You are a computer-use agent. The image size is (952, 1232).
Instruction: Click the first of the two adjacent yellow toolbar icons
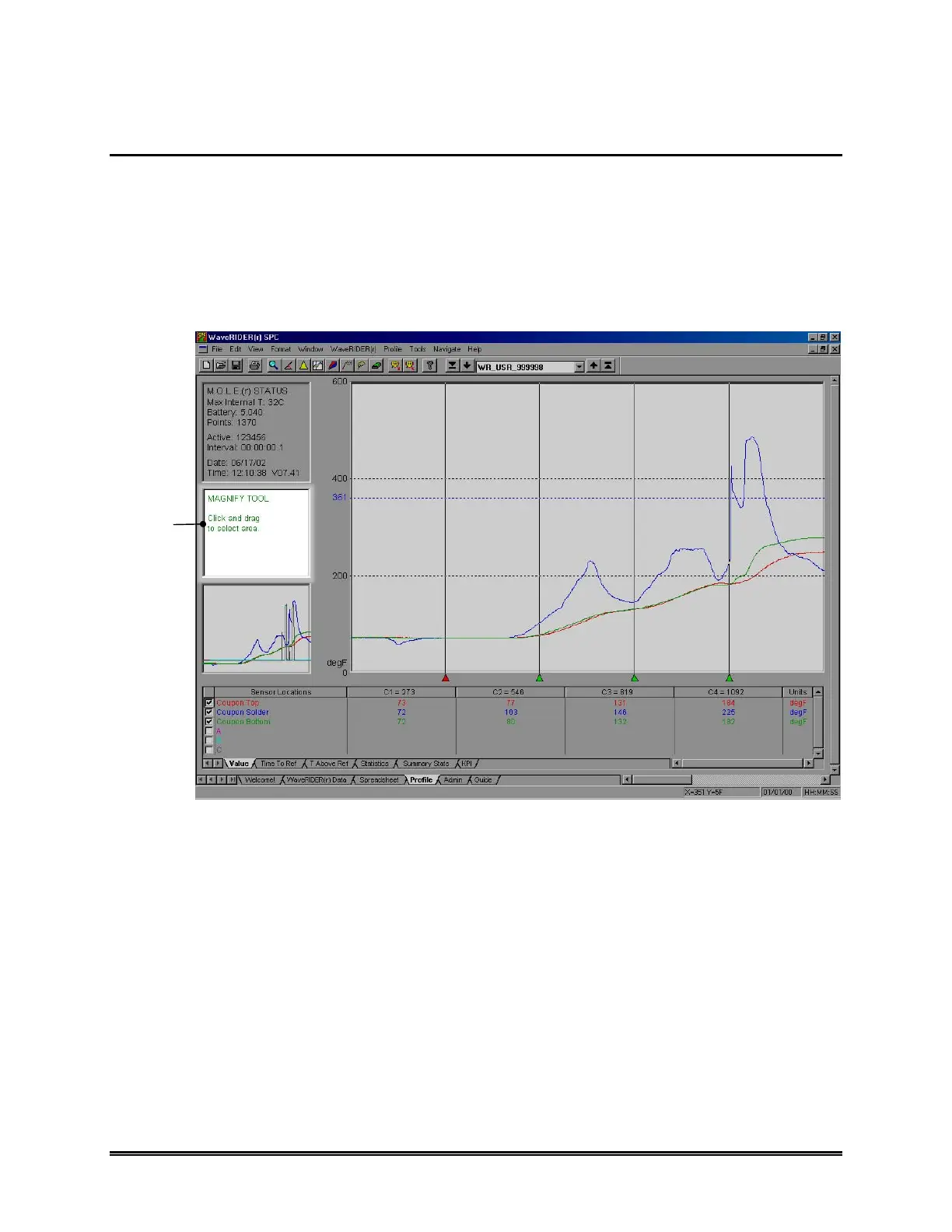395,366
